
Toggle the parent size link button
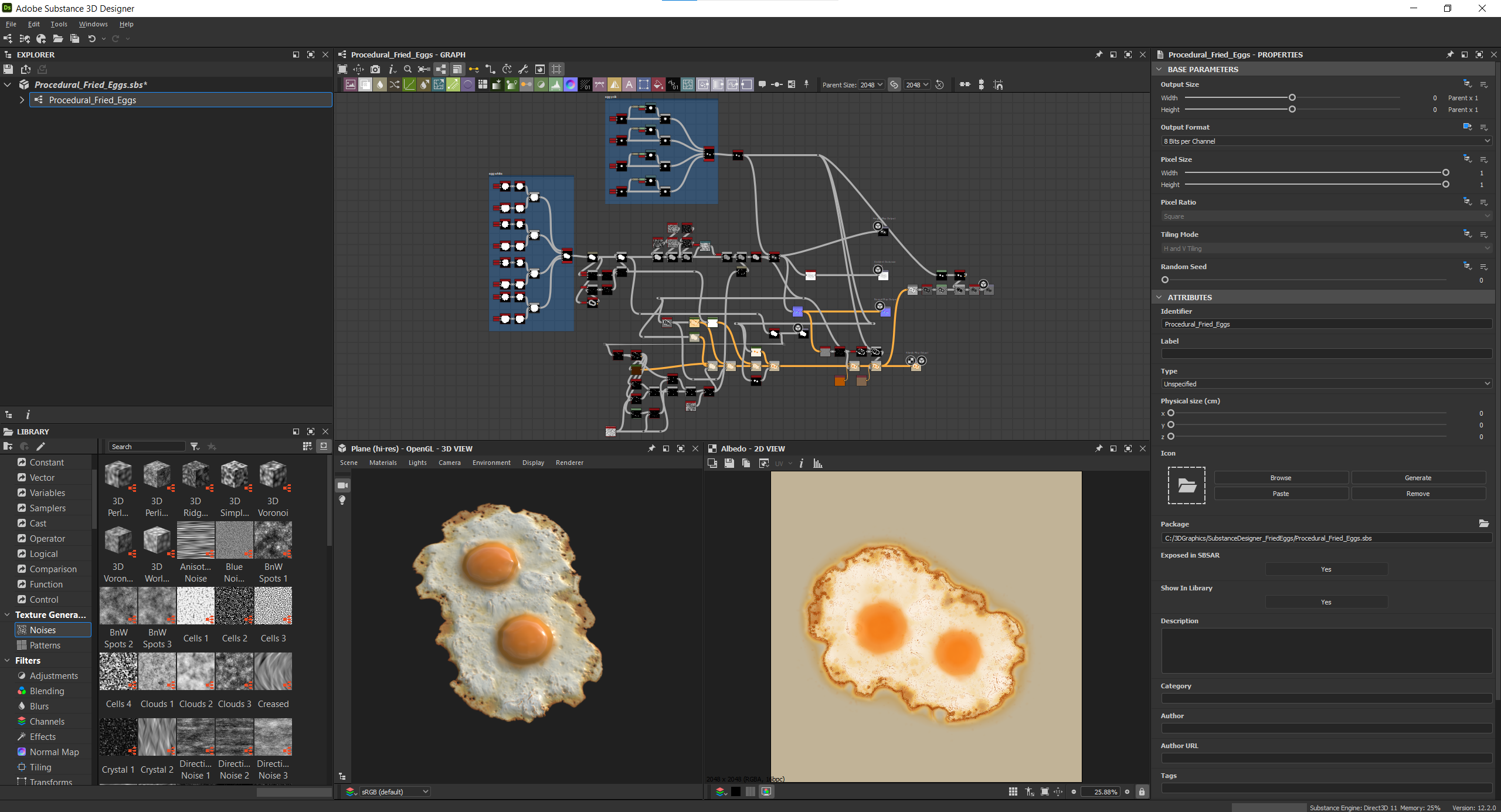point(894,84)
